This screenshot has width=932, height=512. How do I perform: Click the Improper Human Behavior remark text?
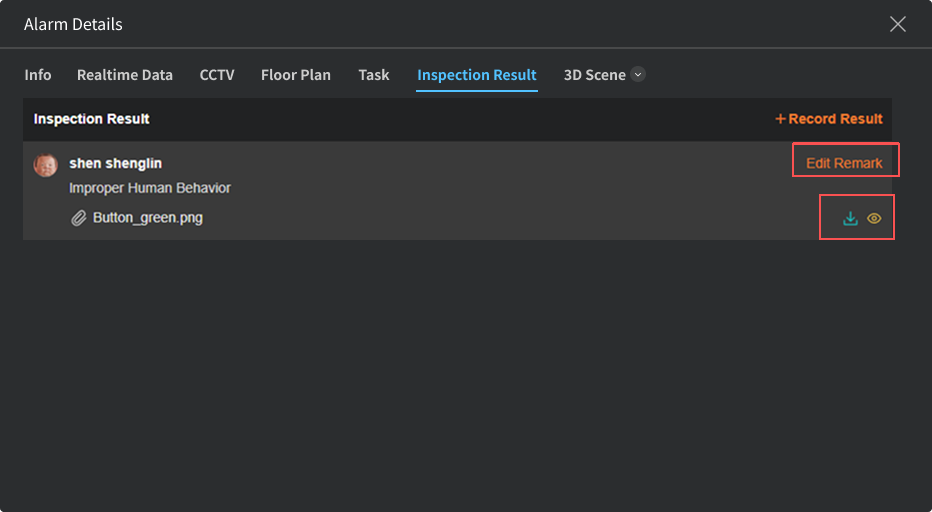tap(150, 188)
